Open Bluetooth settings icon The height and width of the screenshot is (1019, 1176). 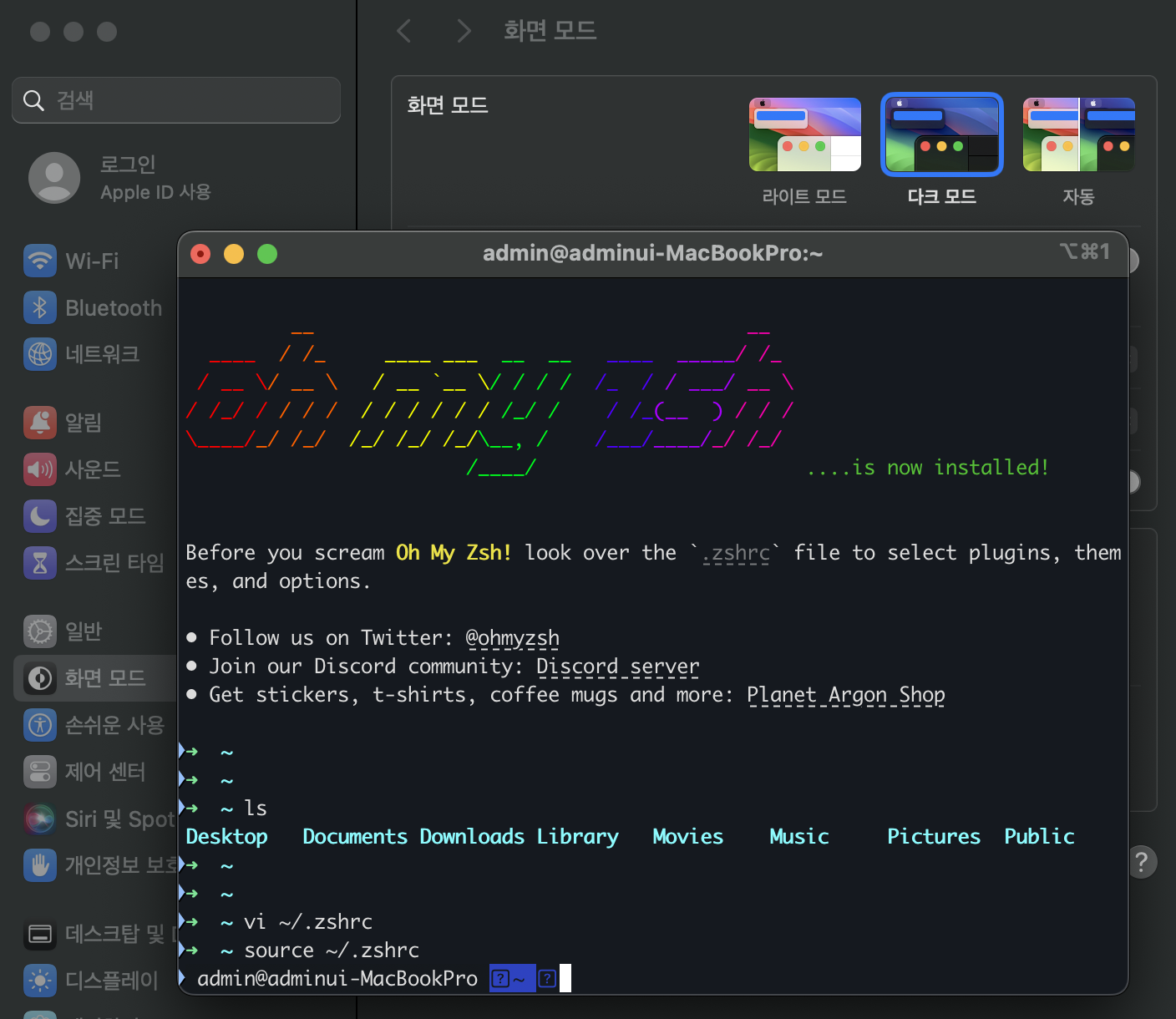click(40, 307)
